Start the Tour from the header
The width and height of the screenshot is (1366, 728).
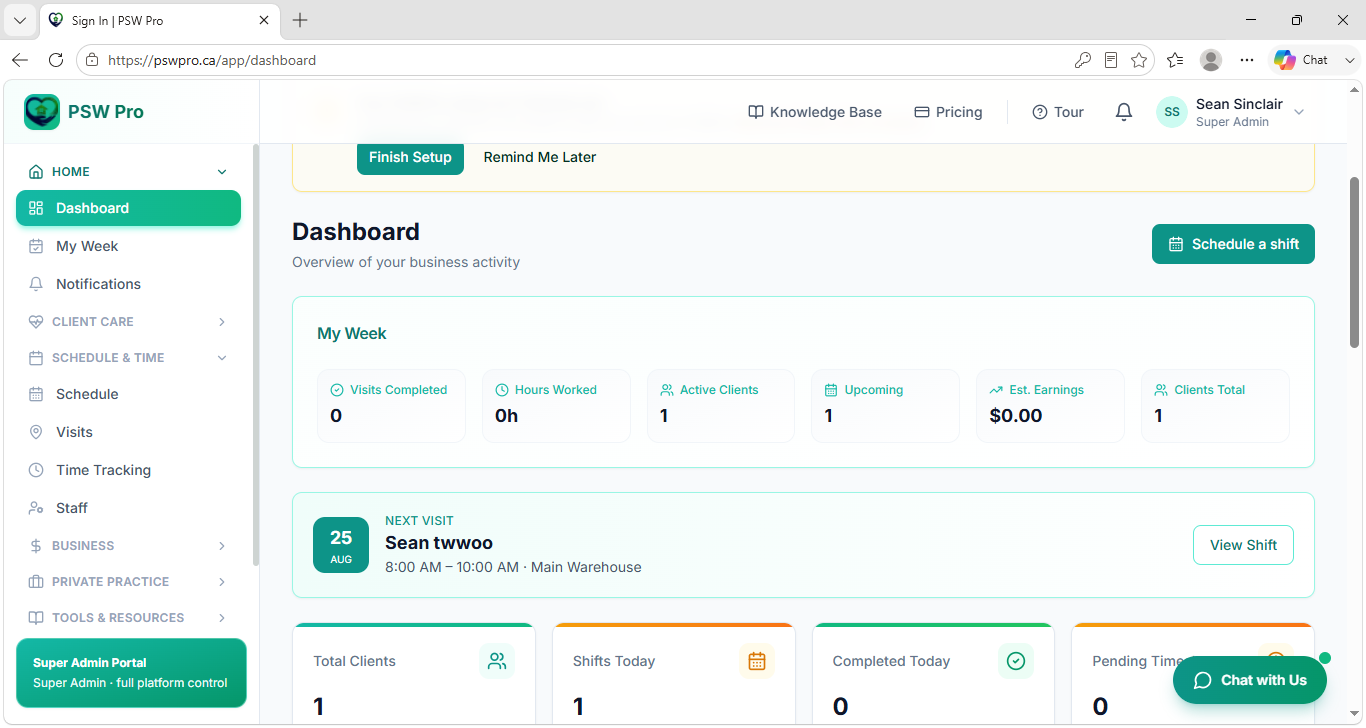coord(1058,112)
